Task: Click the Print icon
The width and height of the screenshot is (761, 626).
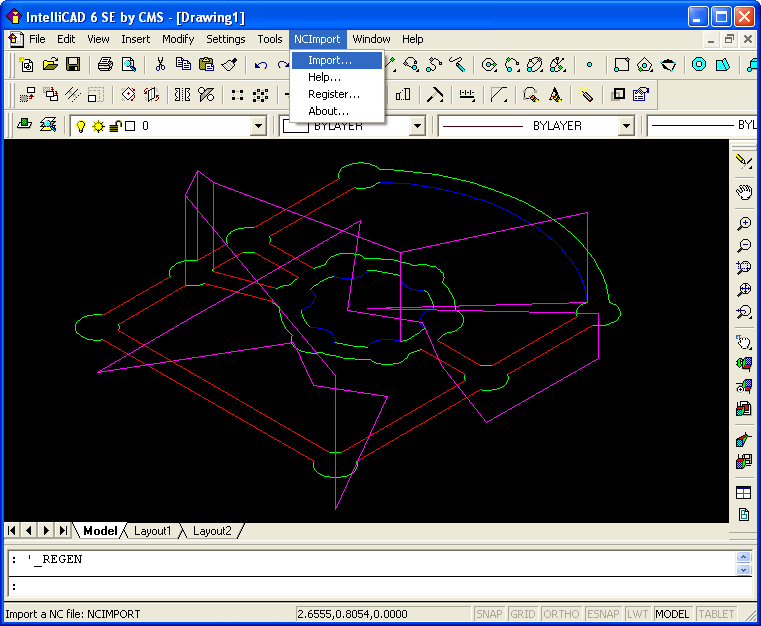Action: (x=105, y=65)
